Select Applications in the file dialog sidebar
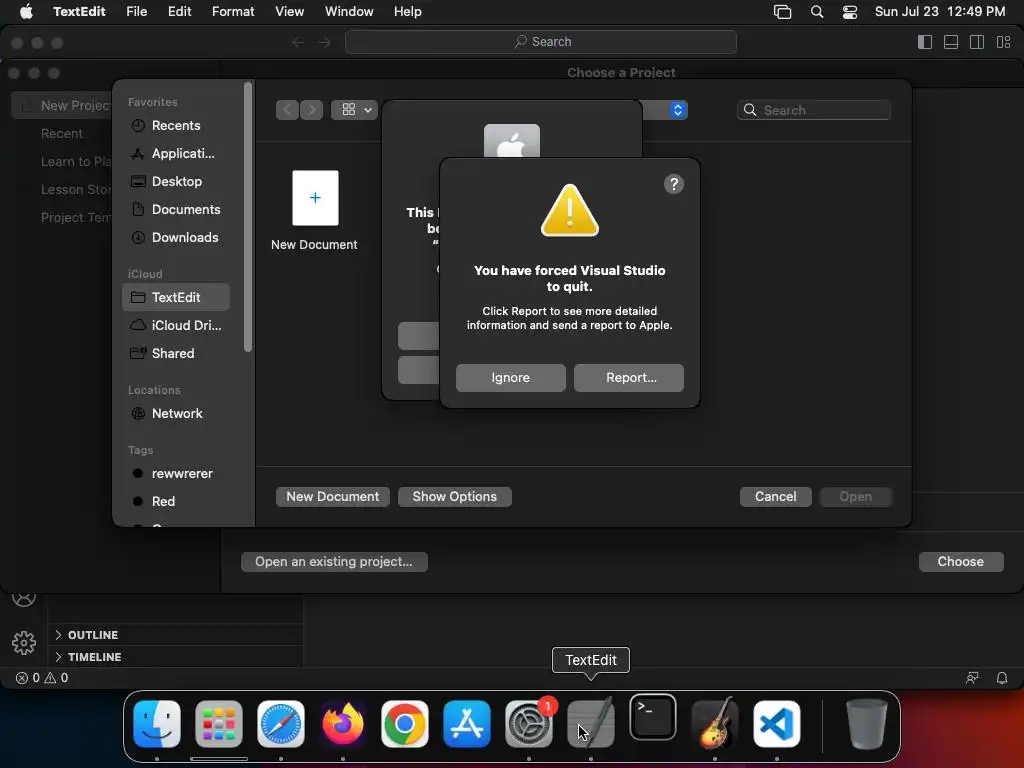This screenshot has height=768, width=1024. click(x=176, y=153)
